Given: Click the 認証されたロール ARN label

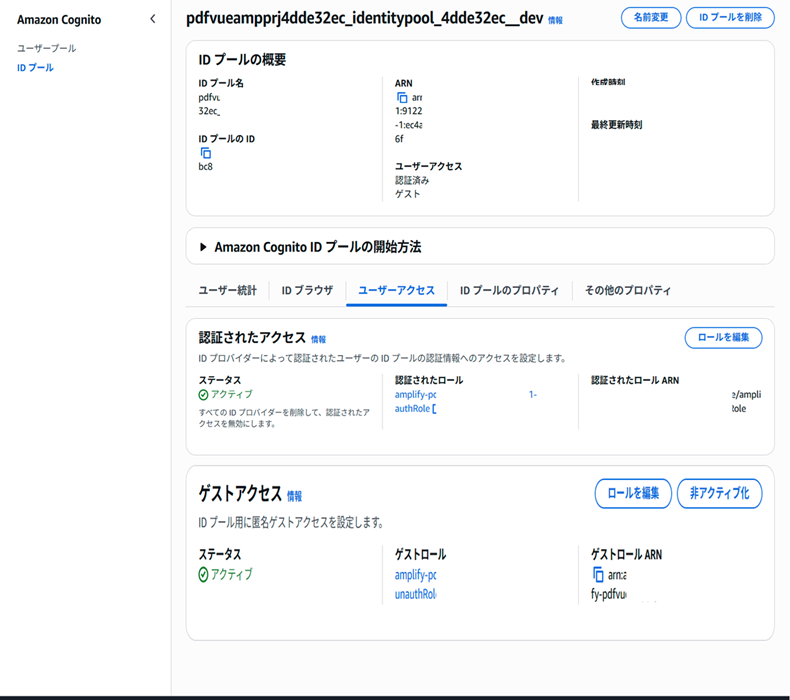Looking at the screenshot, I should 635,380.
